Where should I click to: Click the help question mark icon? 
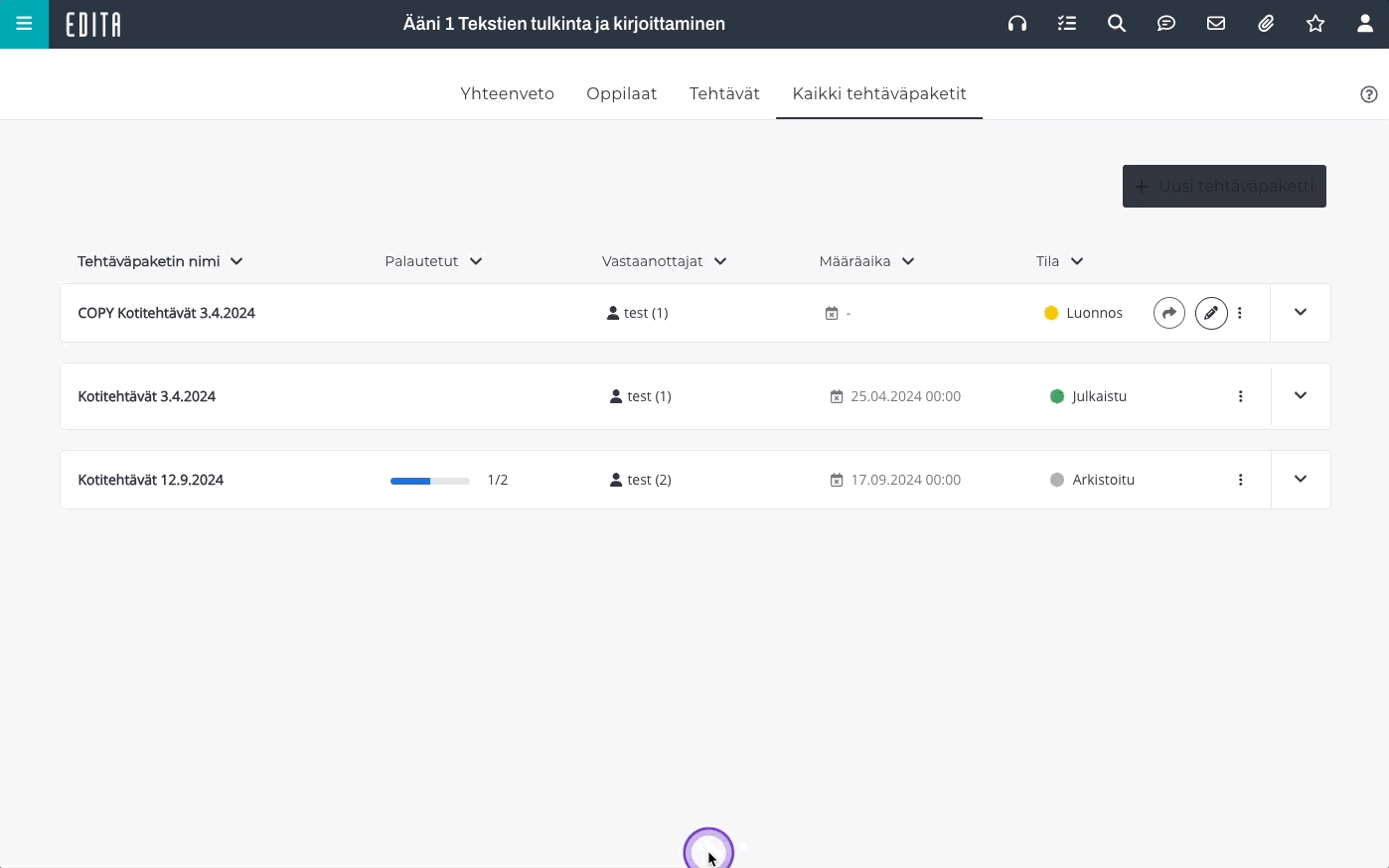tap(1369, 94)
